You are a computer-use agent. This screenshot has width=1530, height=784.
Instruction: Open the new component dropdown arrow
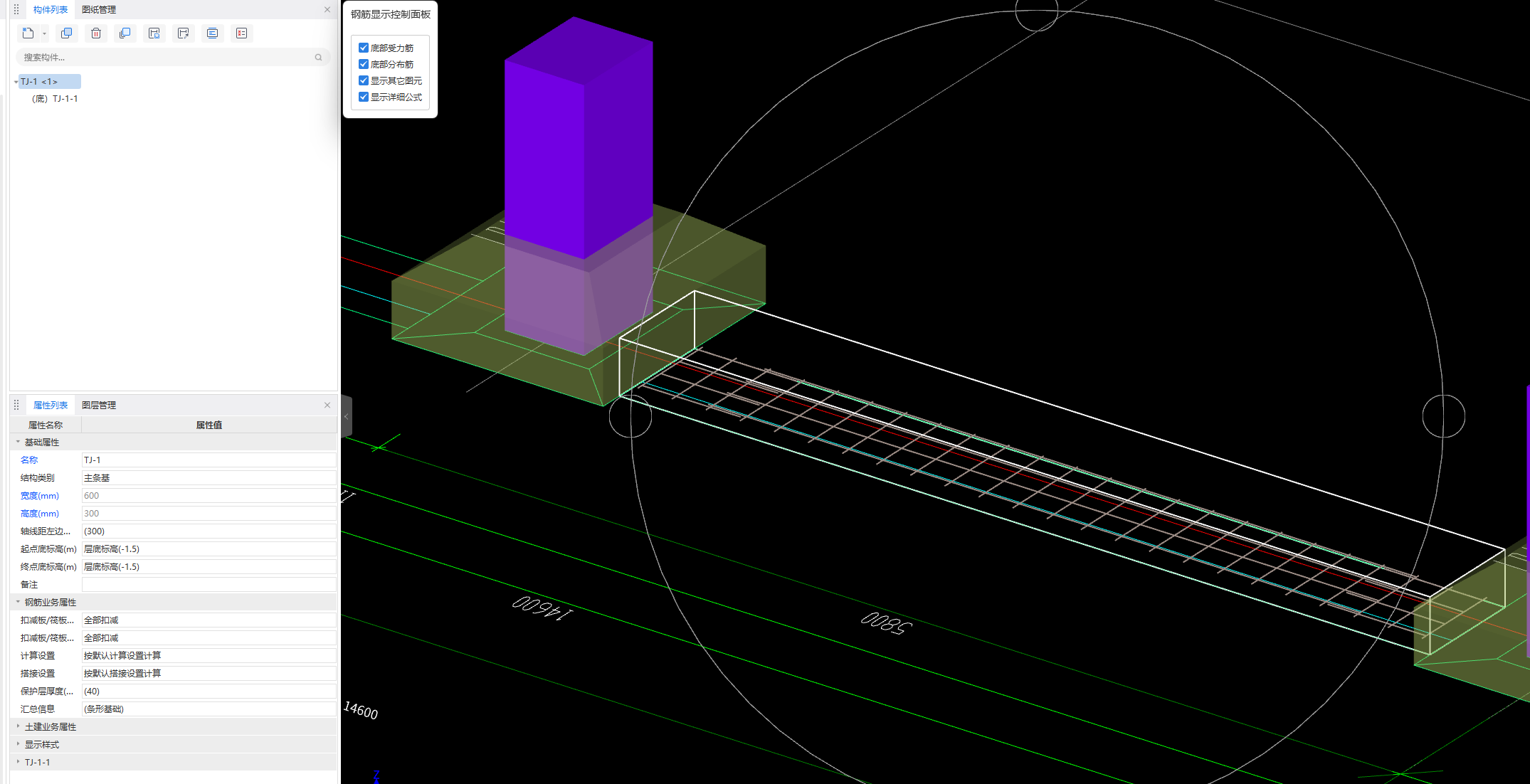pos(44,33)
